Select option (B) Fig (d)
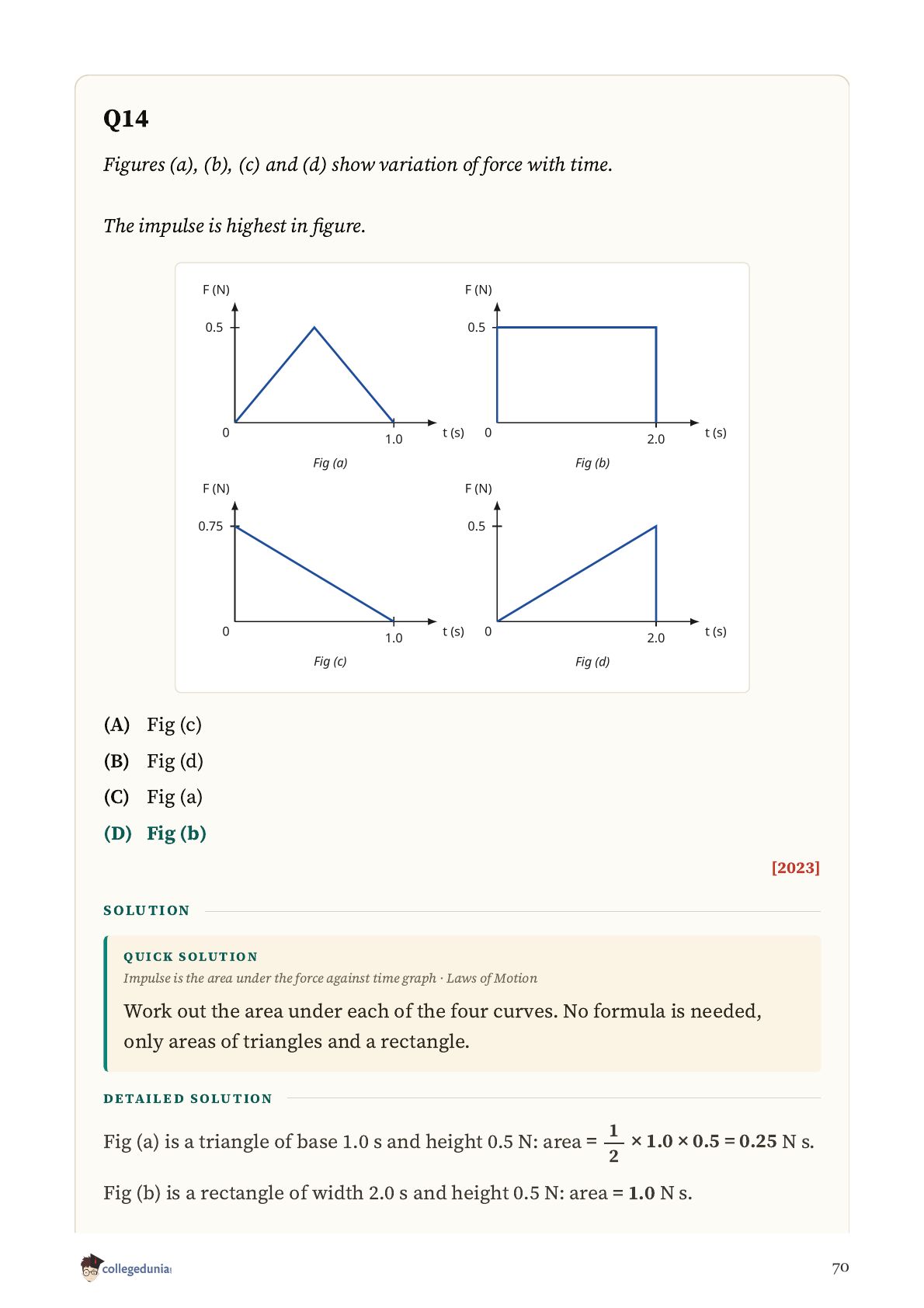Image resolution: width=924 pixels, height=1308 pixels. 154,761
